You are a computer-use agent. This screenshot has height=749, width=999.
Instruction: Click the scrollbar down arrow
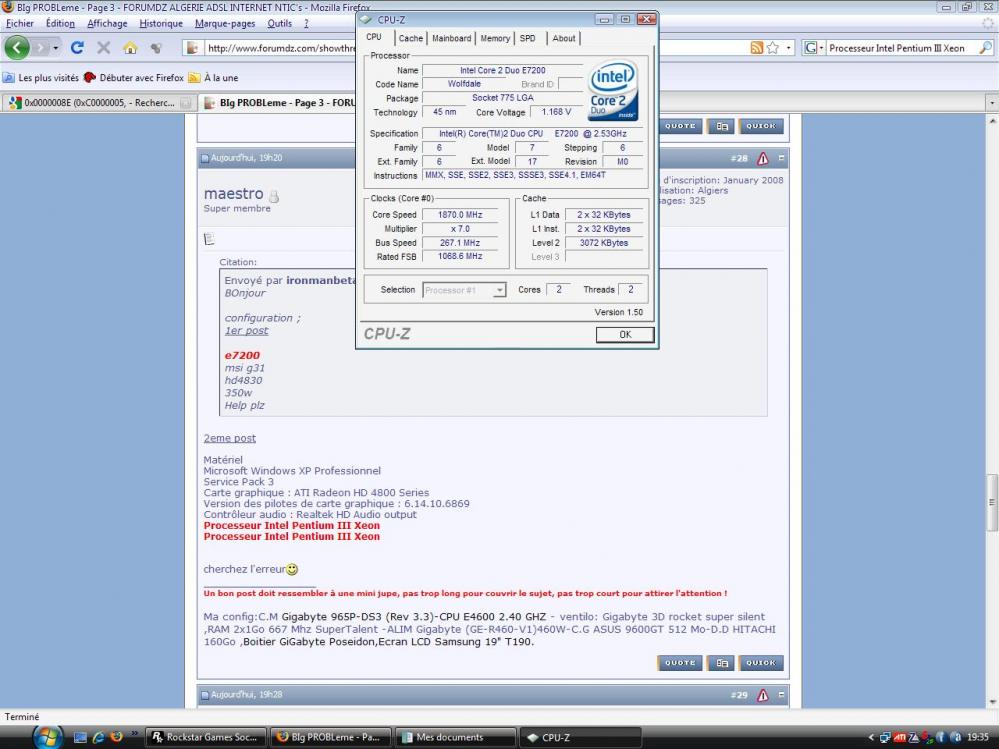coord(992,702)
